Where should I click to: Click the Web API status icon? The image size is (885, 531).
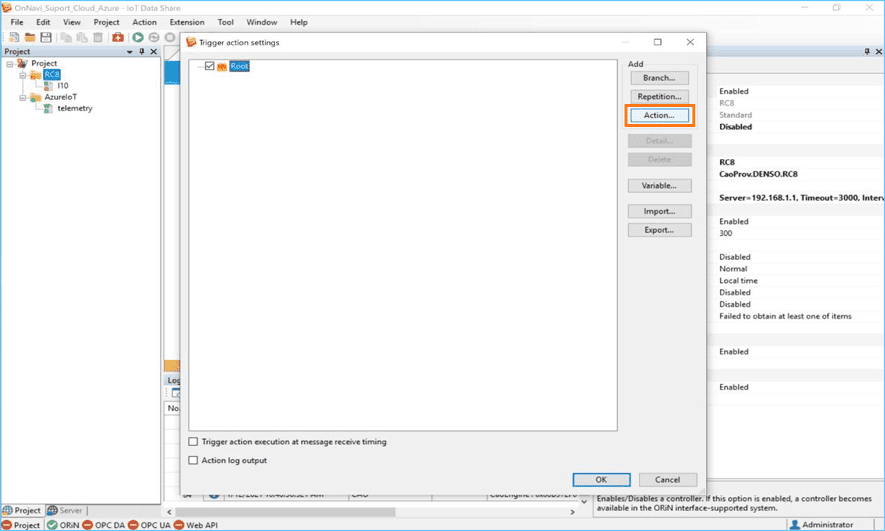point(179,525)
